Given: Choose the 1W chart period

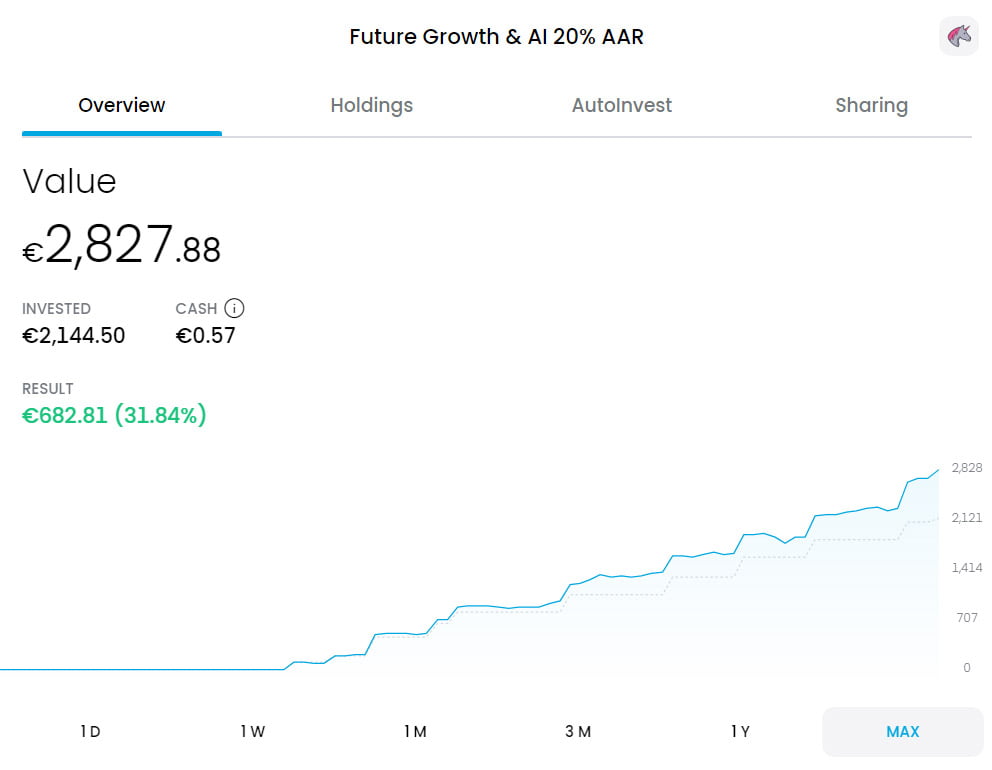Looking at the screenshot, I should tap(252, 732).
